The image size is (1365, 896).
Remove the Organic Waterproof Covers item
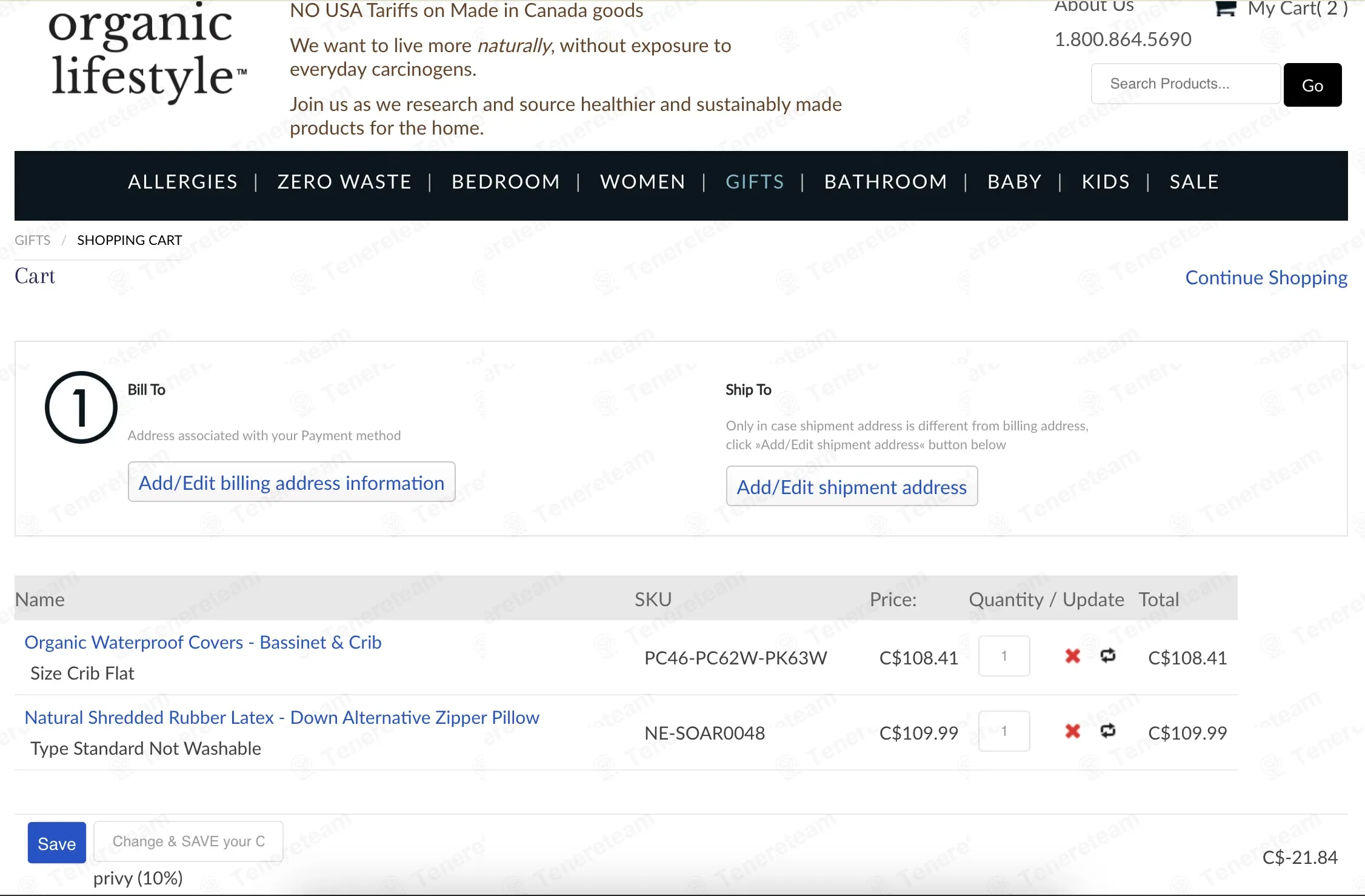click(x=1072, y=656)
